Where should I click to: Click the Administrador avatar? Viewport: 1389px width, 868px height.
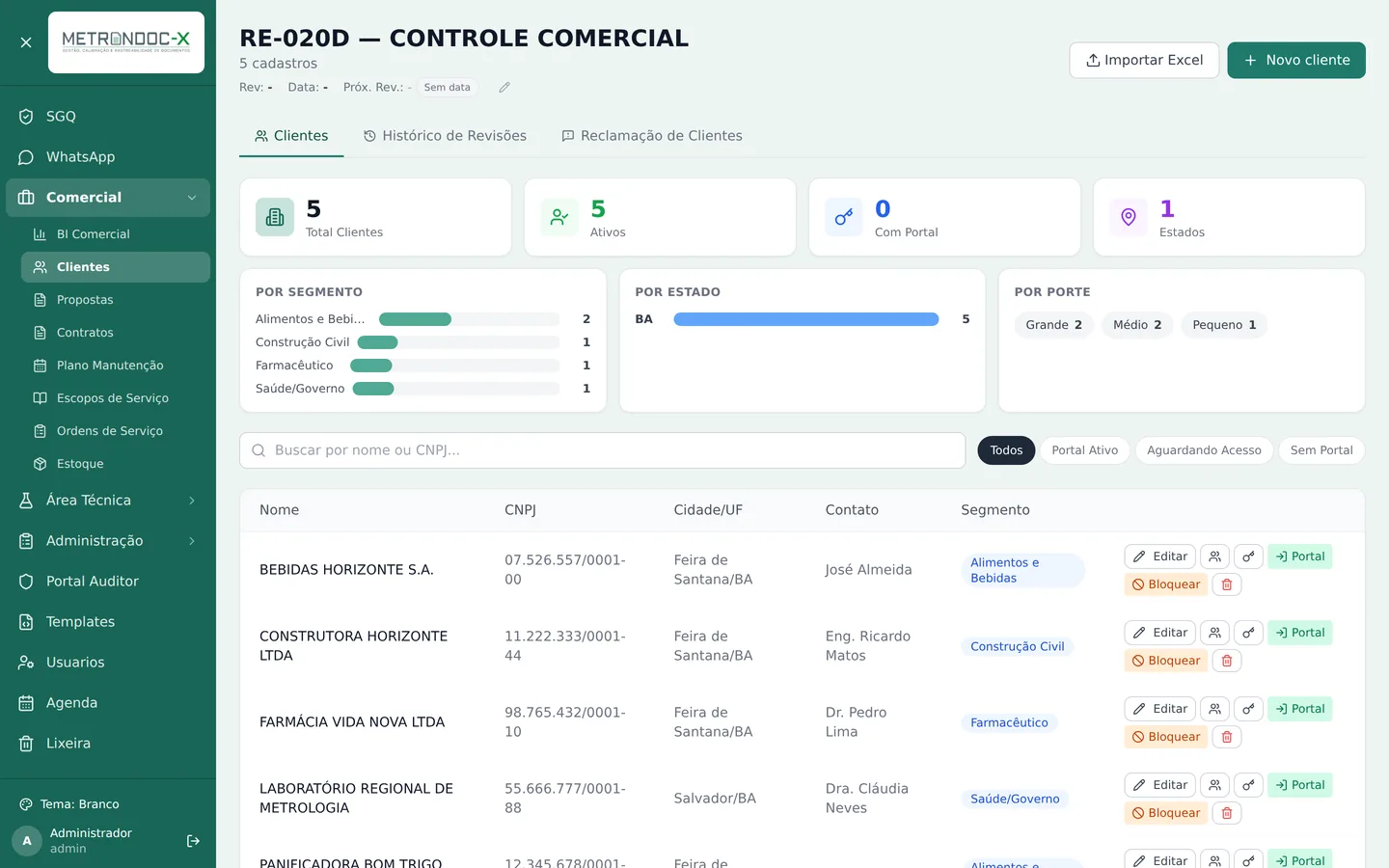click(x=27, y=841)
